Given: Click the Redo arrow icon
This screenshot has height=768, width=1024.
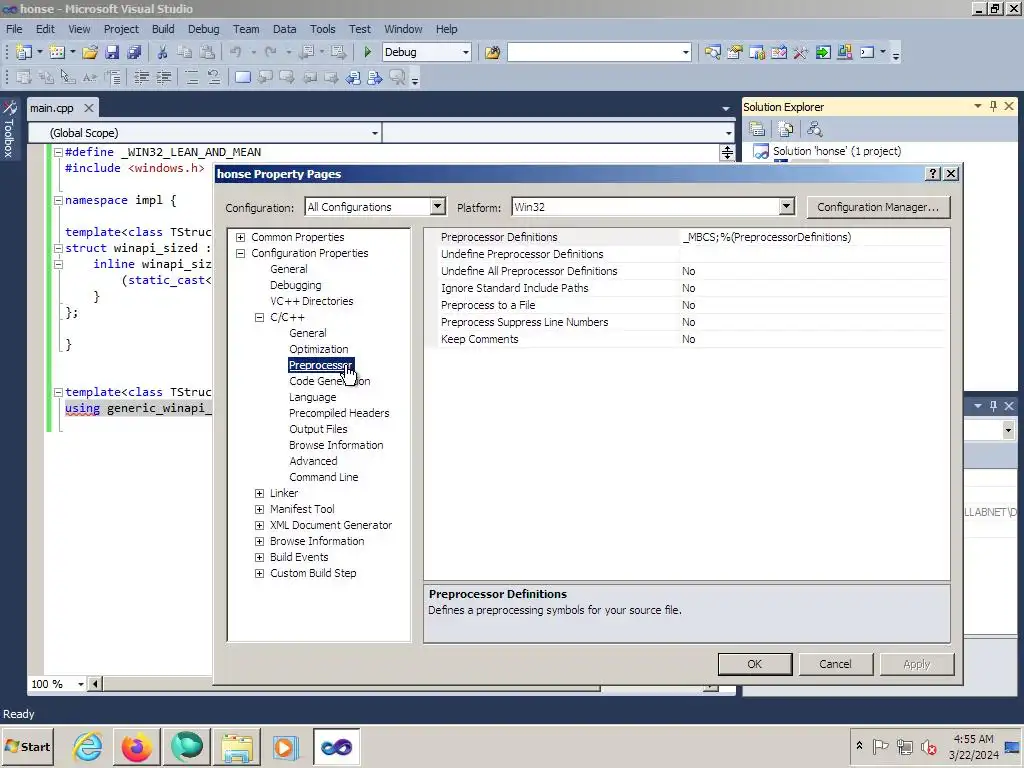Looking at the screenshot, I should [270, 52].
